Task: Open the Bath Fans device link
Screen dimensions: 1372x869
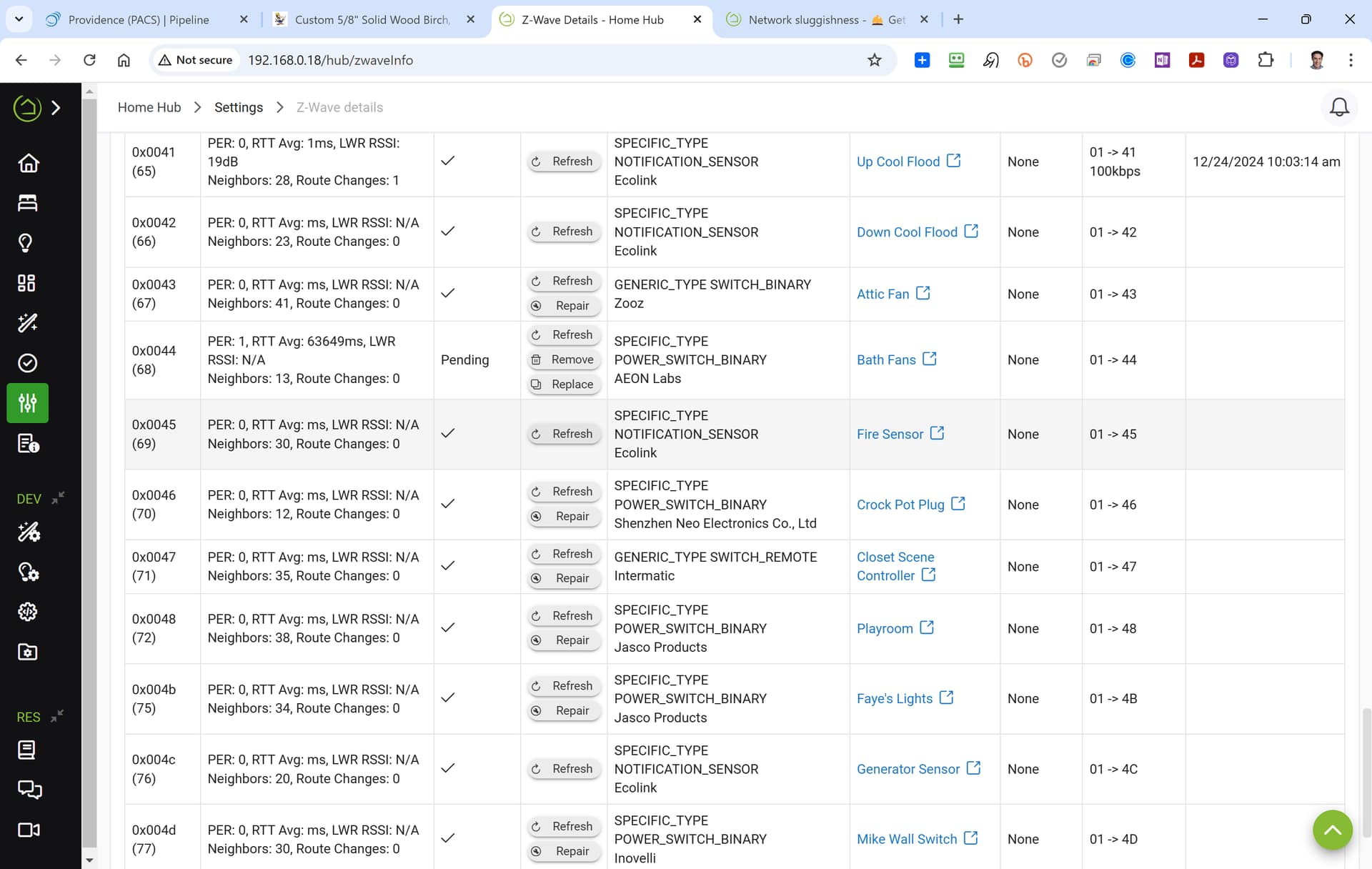Action: [x=886, y=359]
